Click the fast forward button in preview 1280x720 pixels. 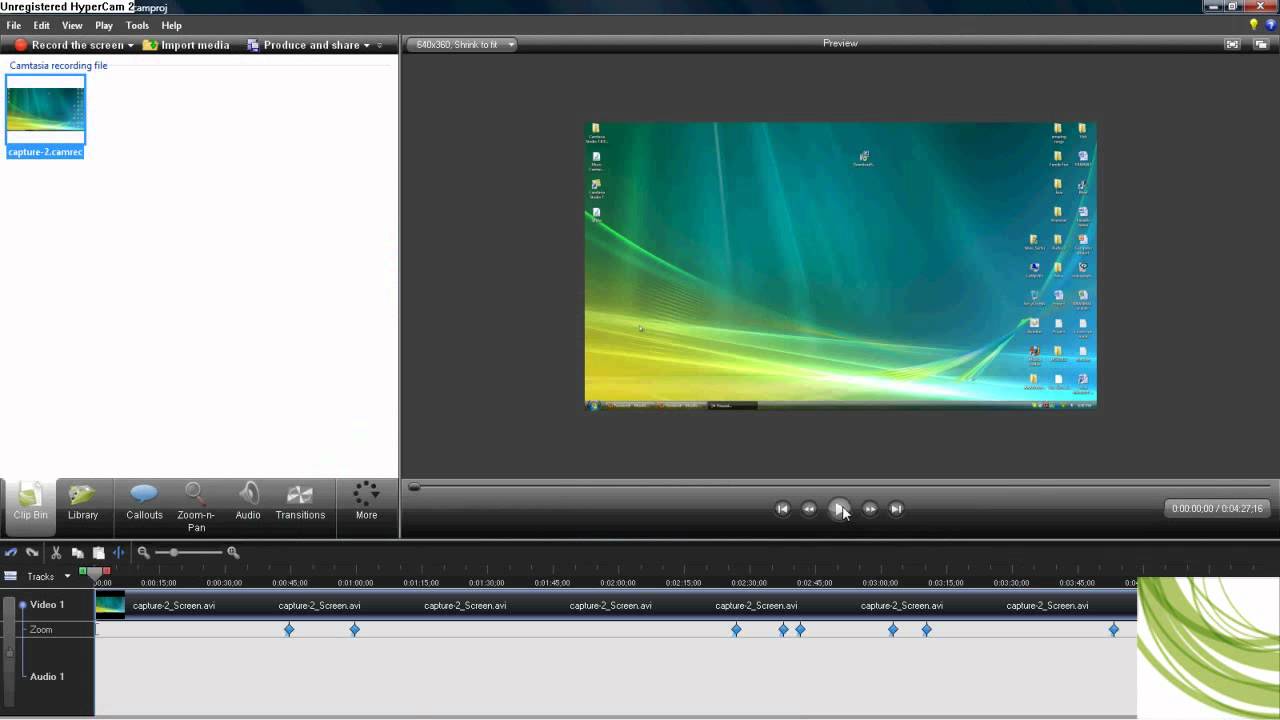tap(870, 508)
